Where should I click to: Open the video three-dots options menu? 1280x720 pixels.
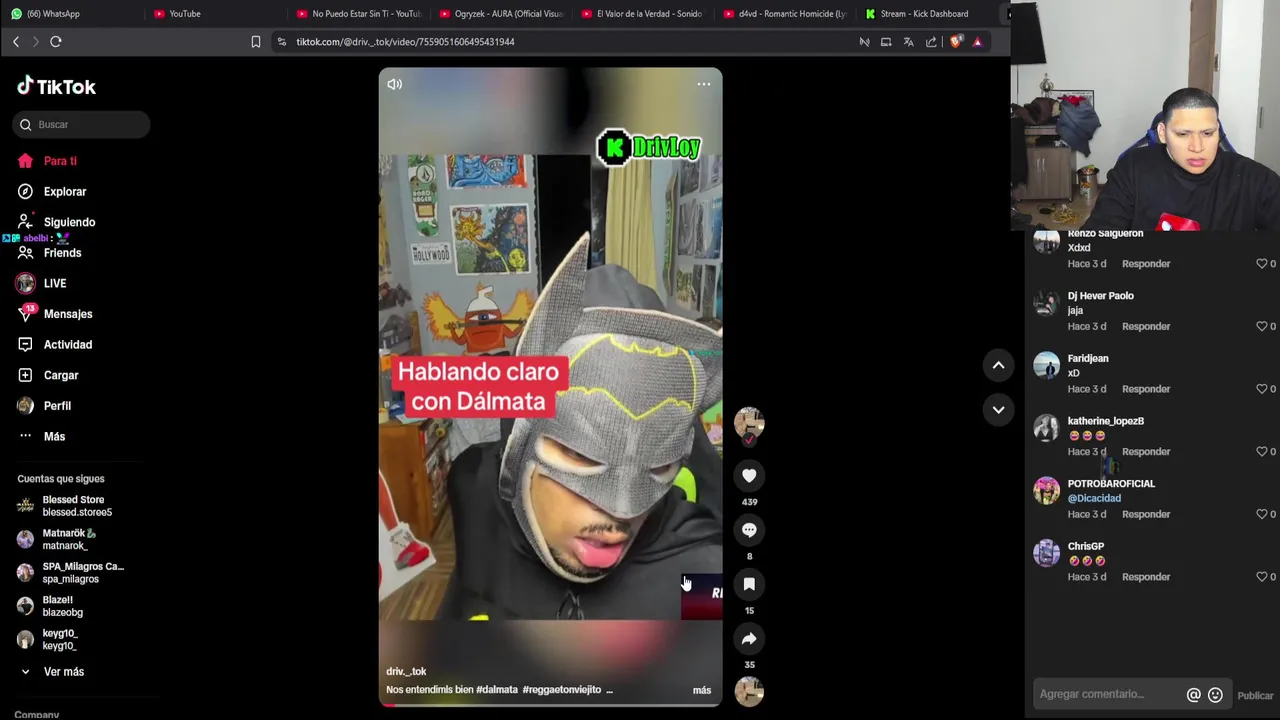point(704,84)
